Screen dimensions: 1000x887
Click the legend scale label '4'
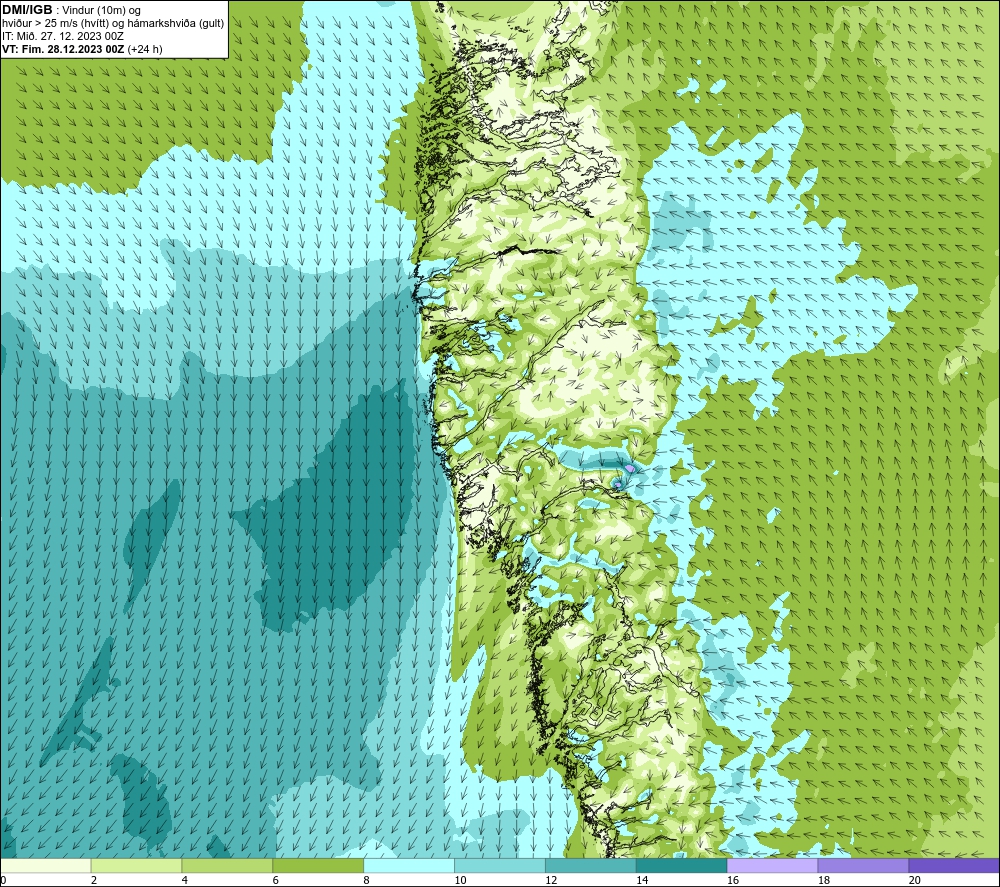pyautogui.click(x=184, y=880)
